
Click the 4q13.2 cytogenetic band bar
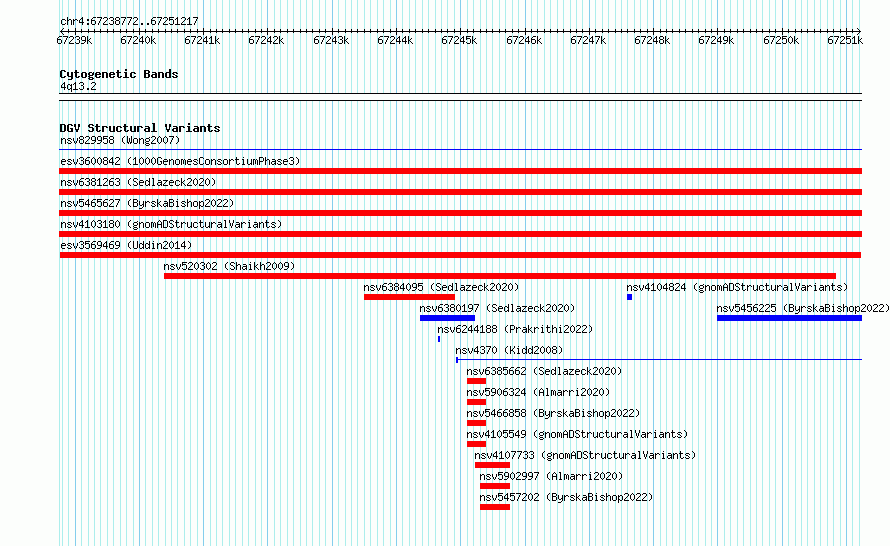(x=460, y=97)
